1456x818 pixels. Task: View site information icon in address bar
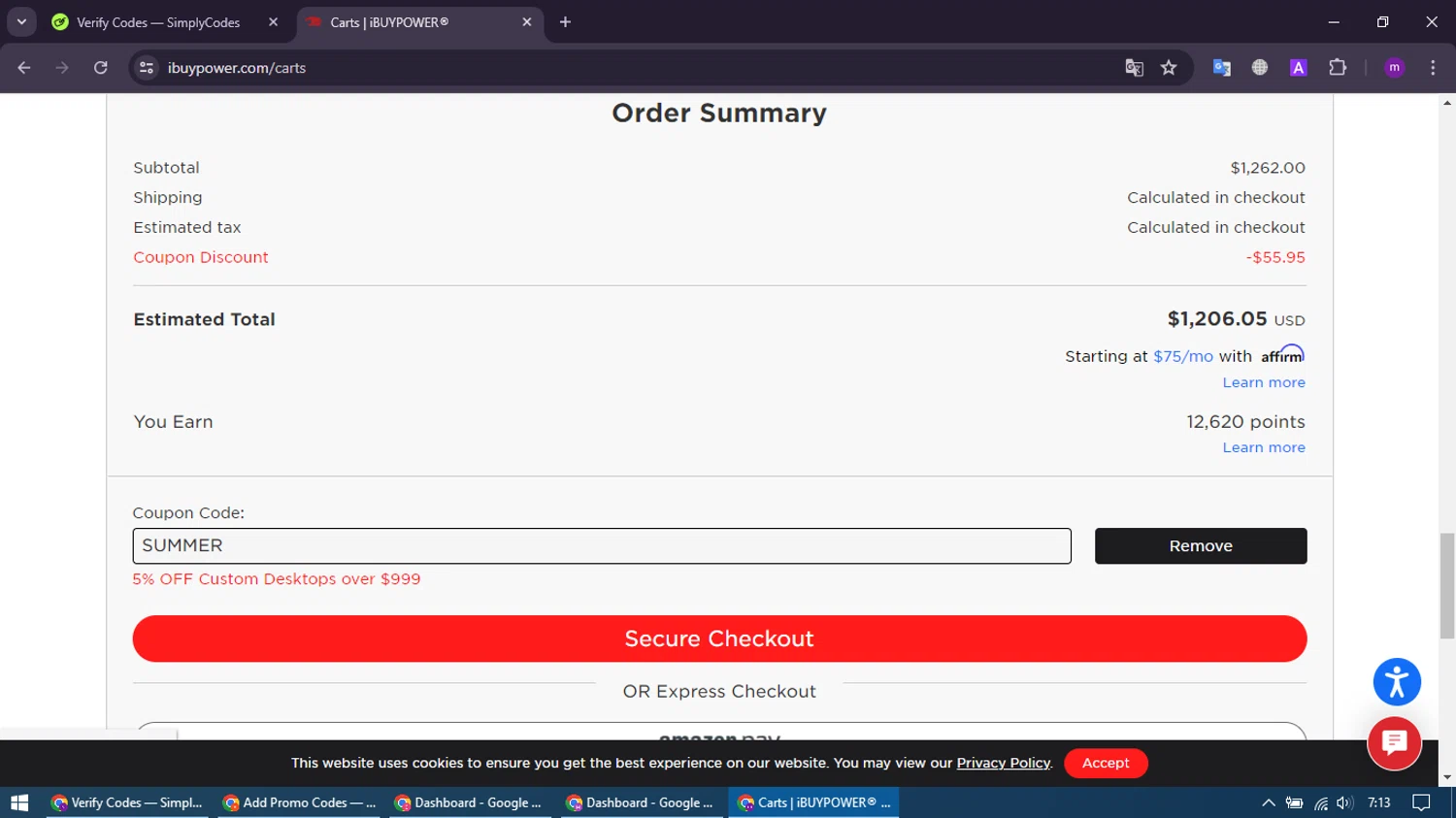147,68
